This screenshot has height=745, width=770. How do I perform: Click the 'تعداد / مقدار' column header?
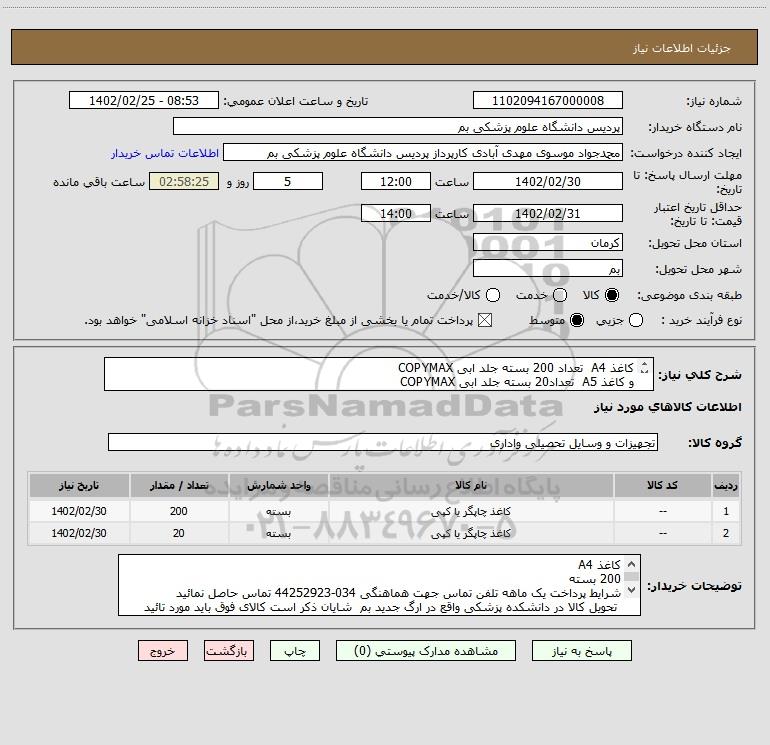pos(179,485)
